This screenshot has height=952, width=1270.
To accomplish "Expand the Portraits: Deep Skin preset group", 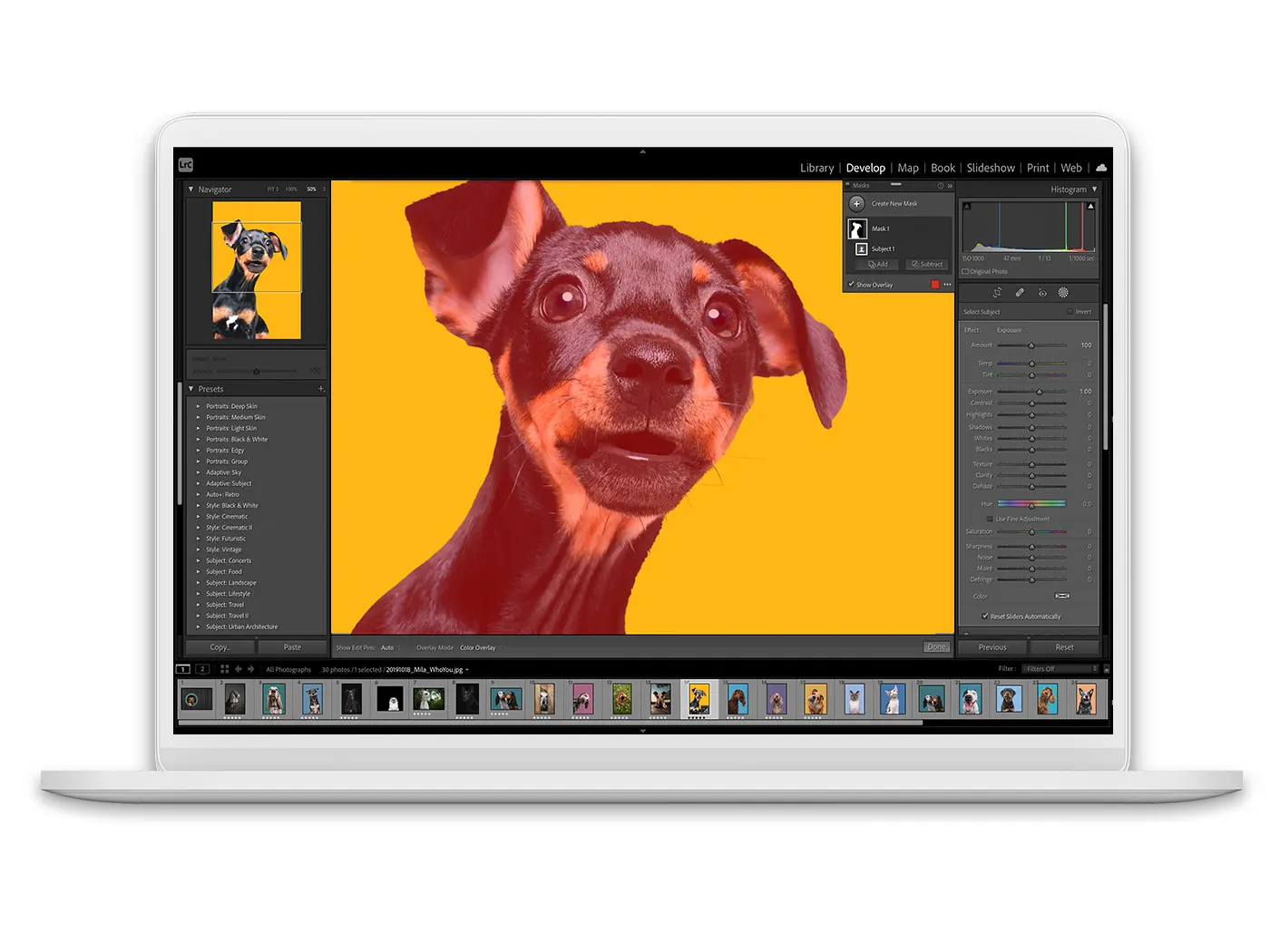I will click(x=198, y=406).
